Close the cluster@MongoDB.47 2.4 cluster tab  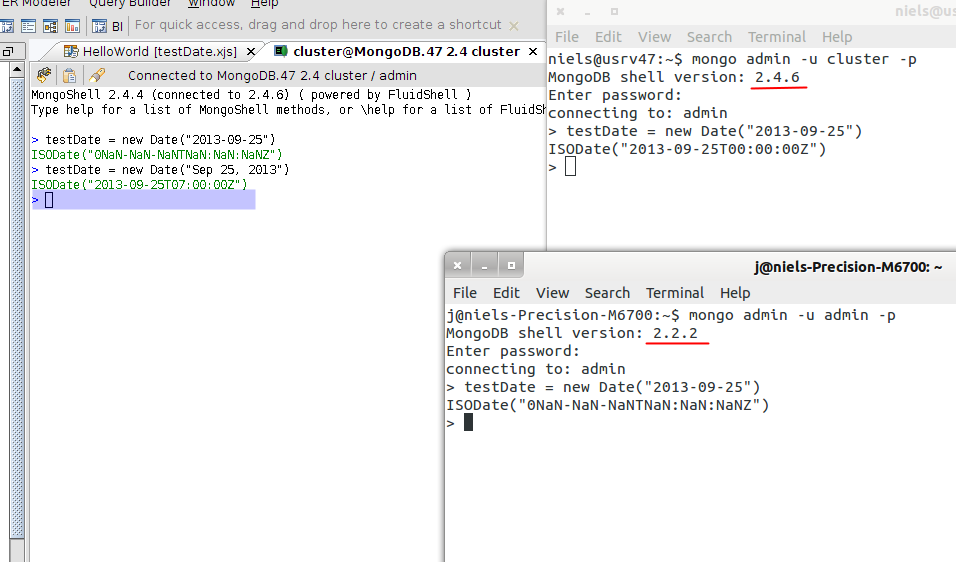tap(533, 52)
